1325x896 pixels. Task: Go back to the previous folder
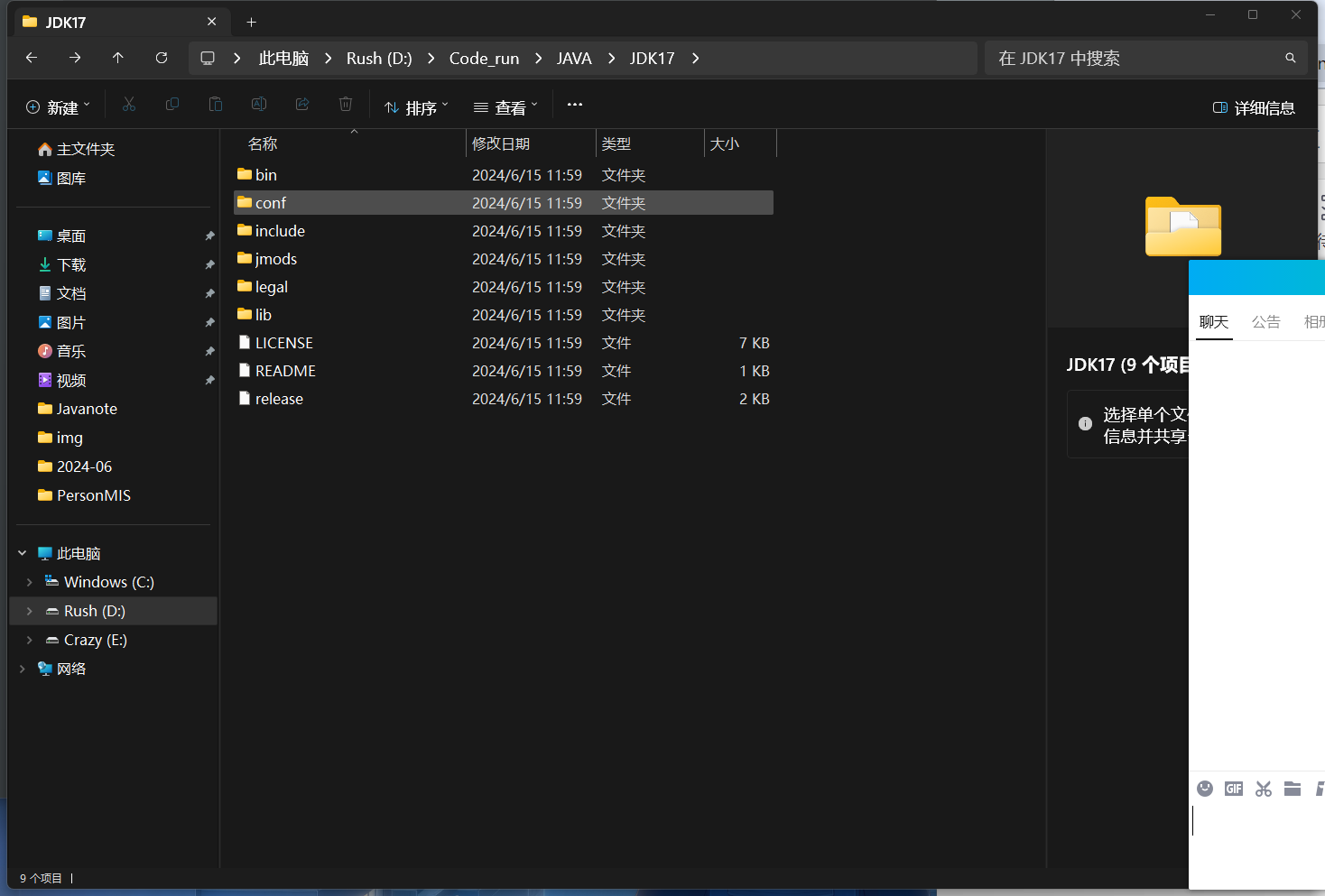click(32, 58)
